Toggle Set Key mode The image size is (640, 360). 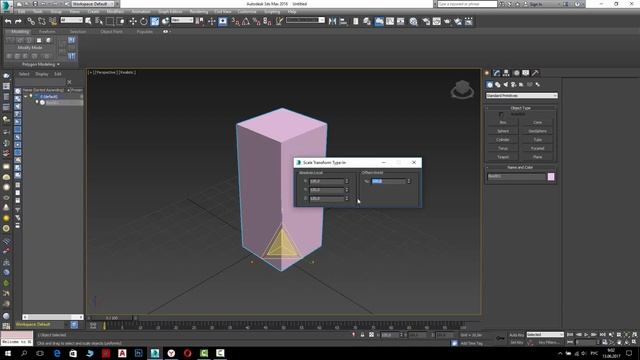(x=516, y=342)
